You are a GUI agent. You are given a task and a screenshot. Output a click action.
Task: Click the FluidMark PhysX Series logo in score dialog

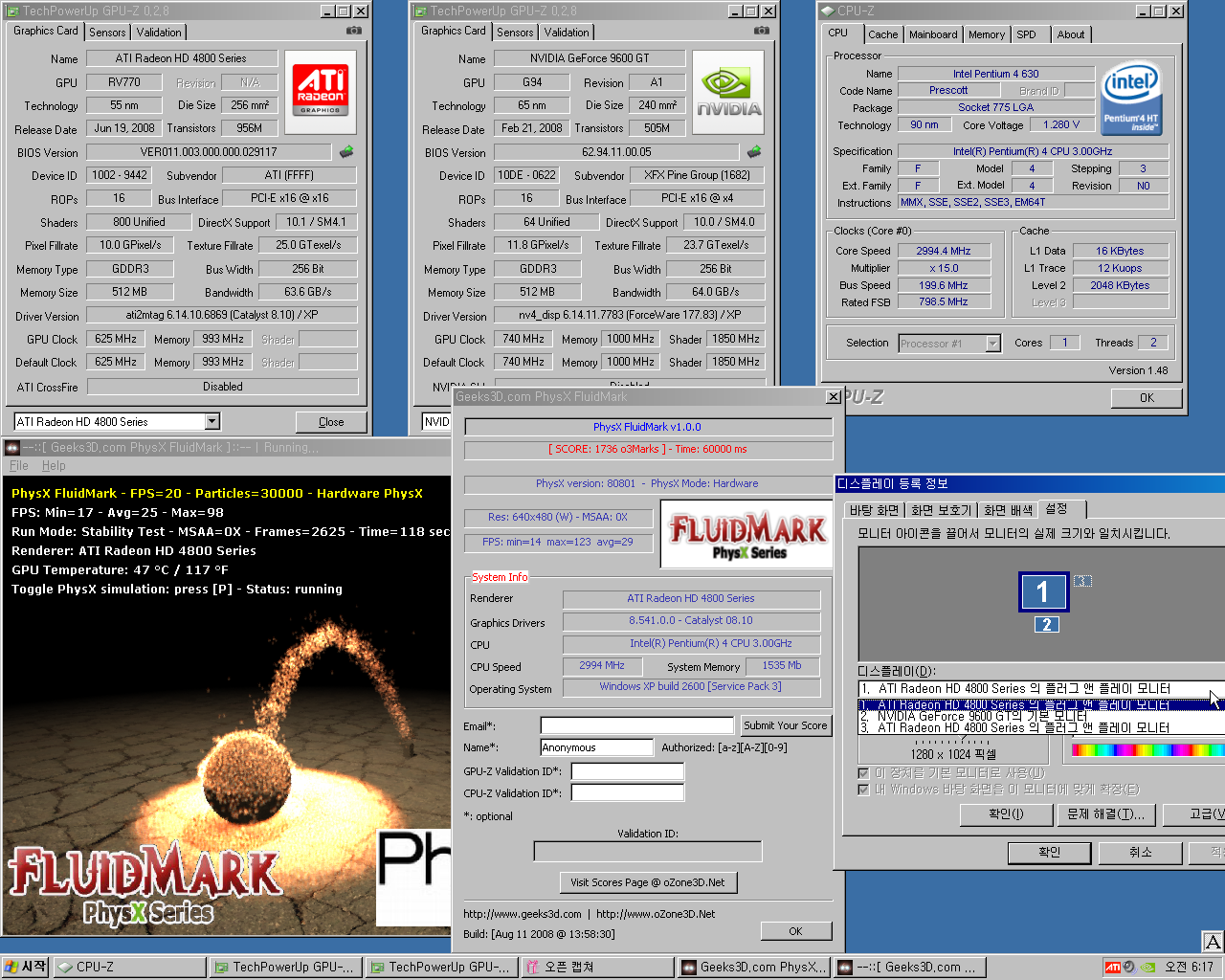746,535
